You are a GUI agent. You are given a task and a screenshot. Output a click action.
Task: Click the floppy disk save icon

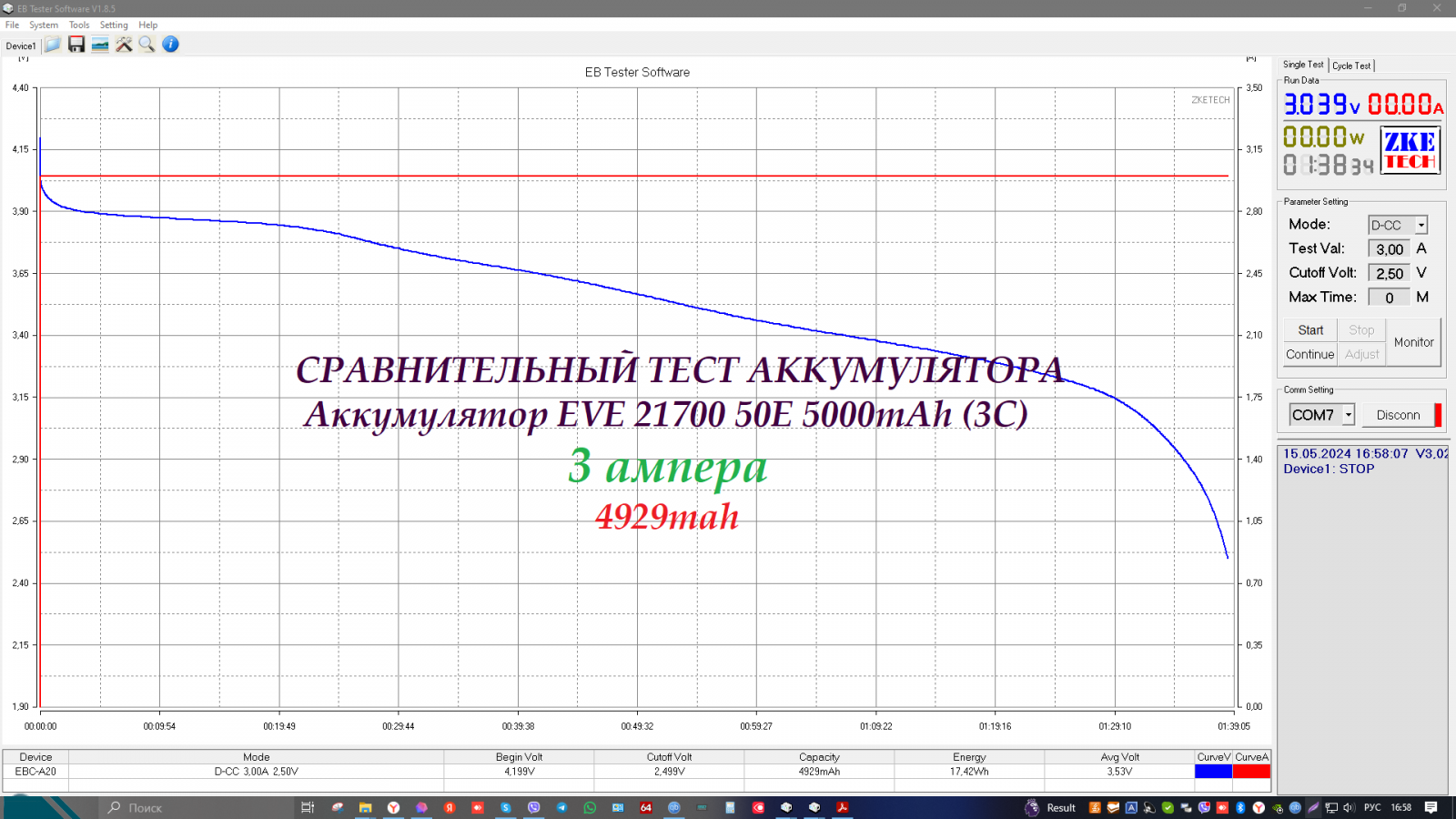pyautogui.click(x=76, y=45)
